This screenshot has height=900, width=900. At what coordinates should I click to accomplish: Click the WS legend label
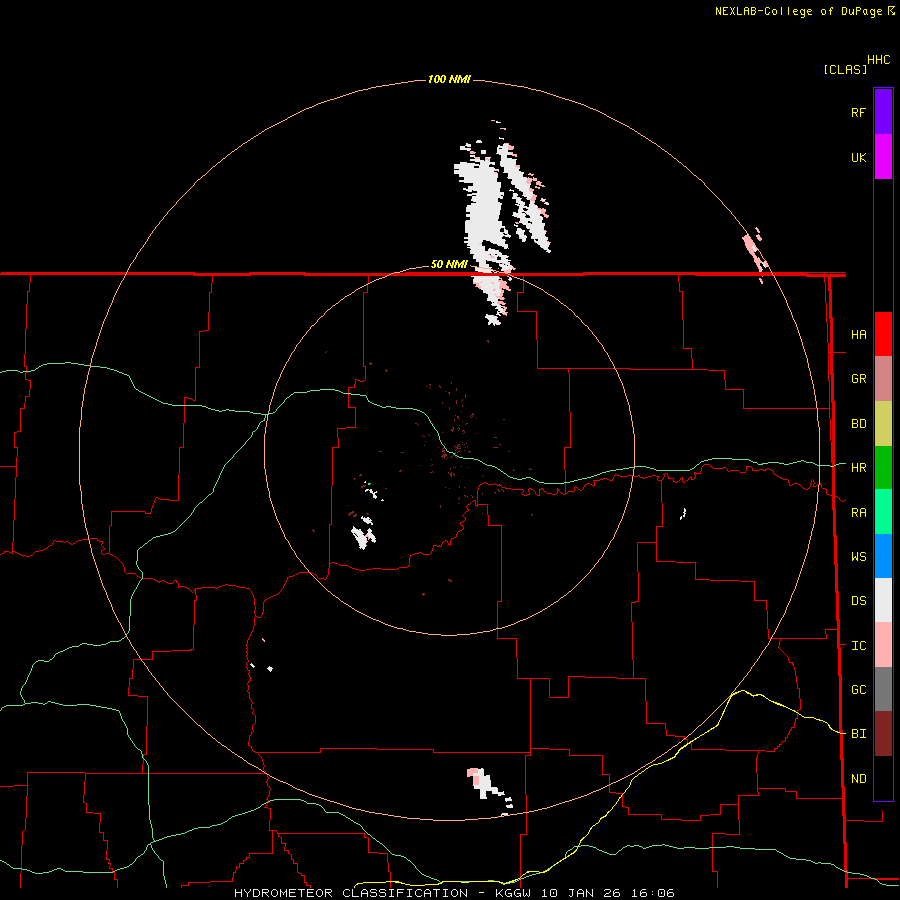(x=858, y=557)
